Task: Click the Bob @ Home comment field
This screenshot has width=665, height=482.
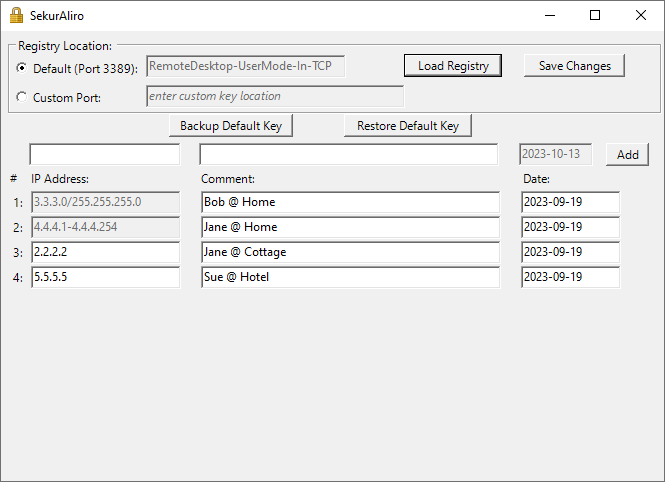Action: point(350,202)
